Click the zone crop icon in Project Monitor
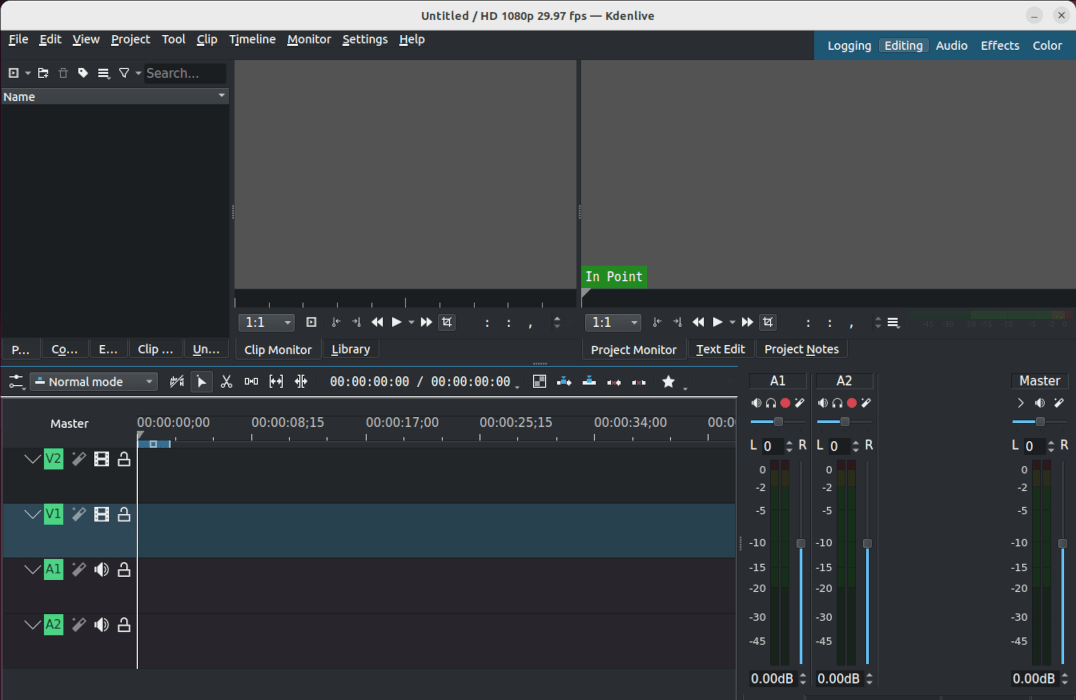This screenshot has width=1076, height=700. 768,322
